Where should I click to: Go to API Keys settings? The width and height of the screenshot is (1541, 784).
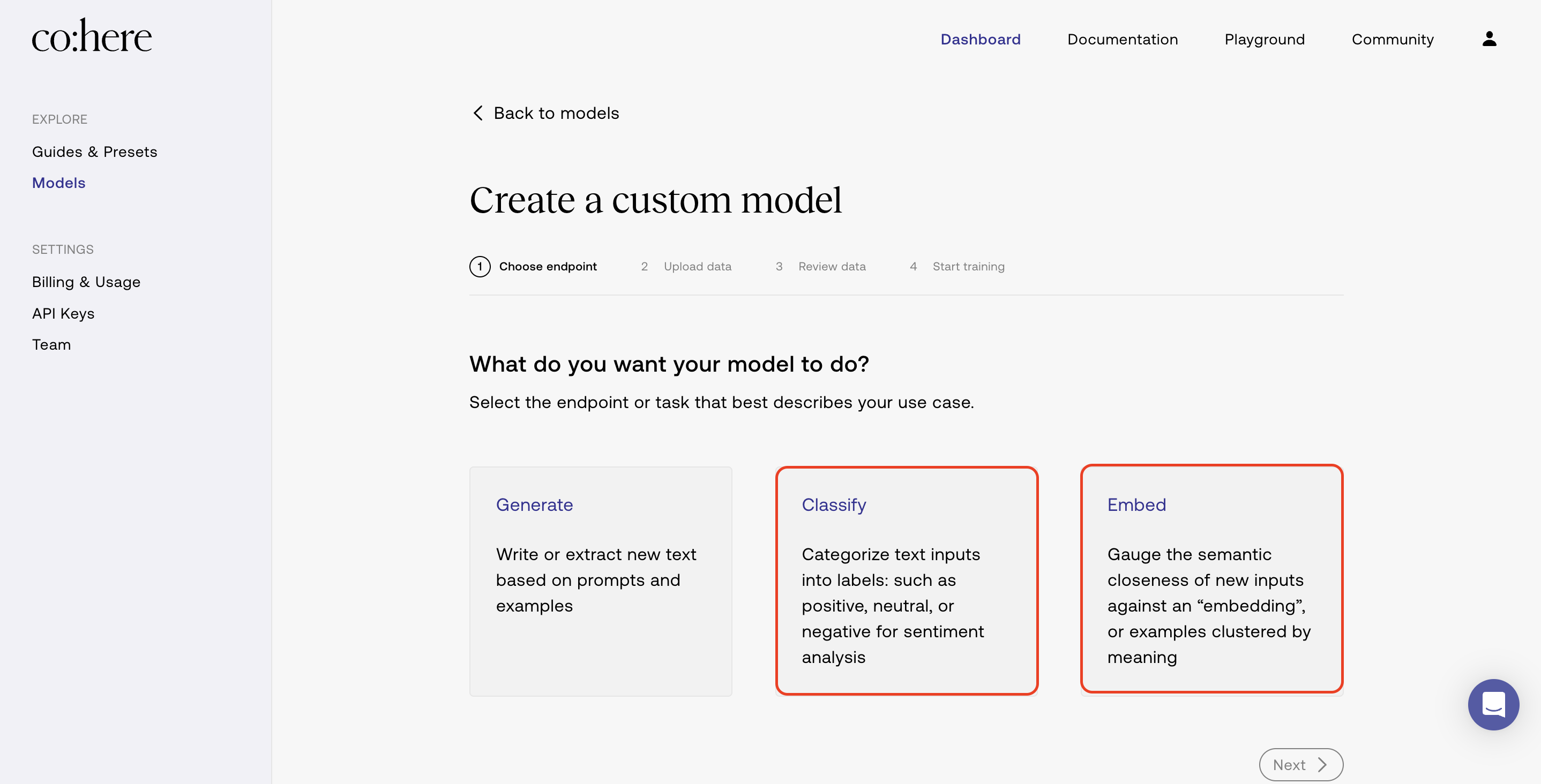pos(63,313)
